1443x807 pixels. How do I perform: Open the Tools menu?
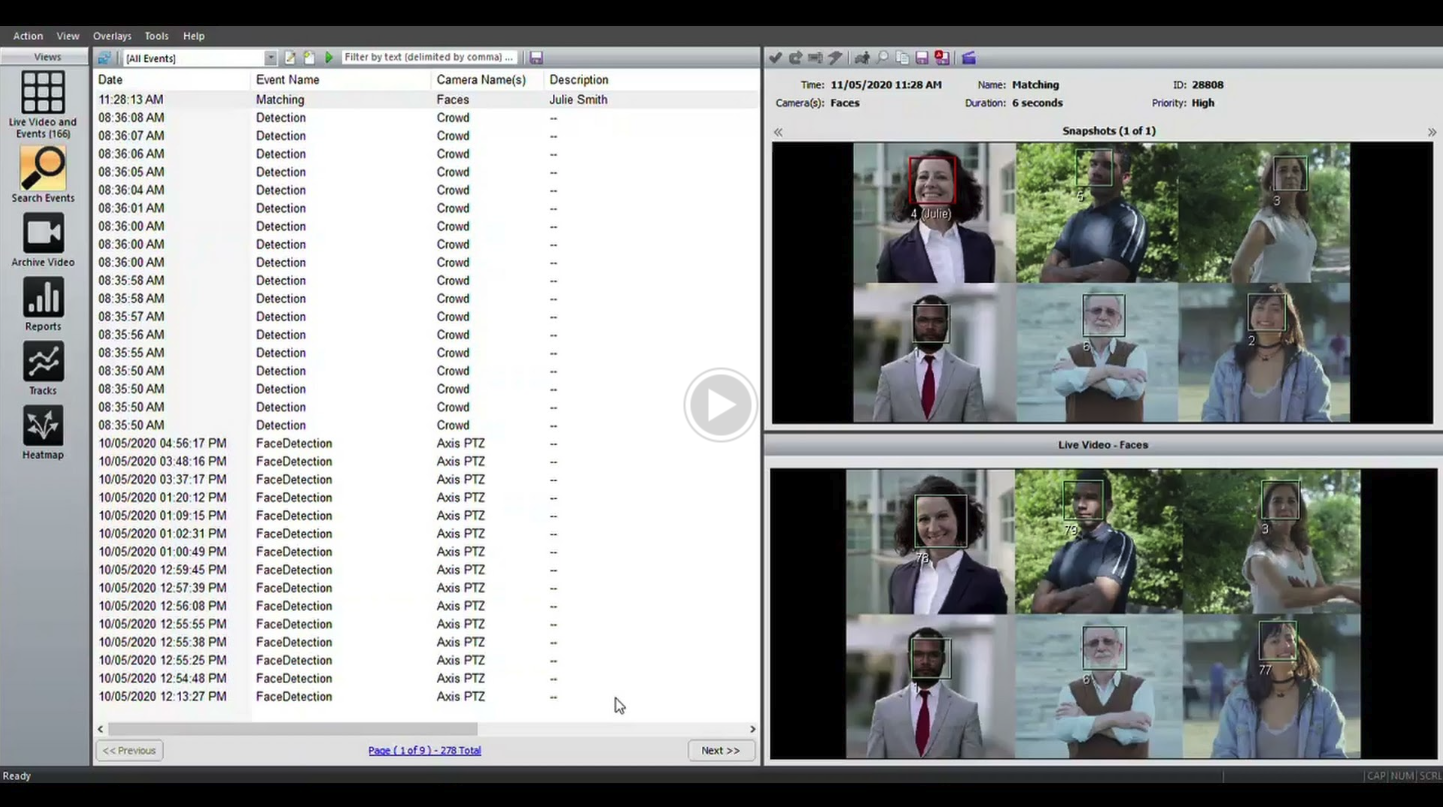(x=156, y=36)
